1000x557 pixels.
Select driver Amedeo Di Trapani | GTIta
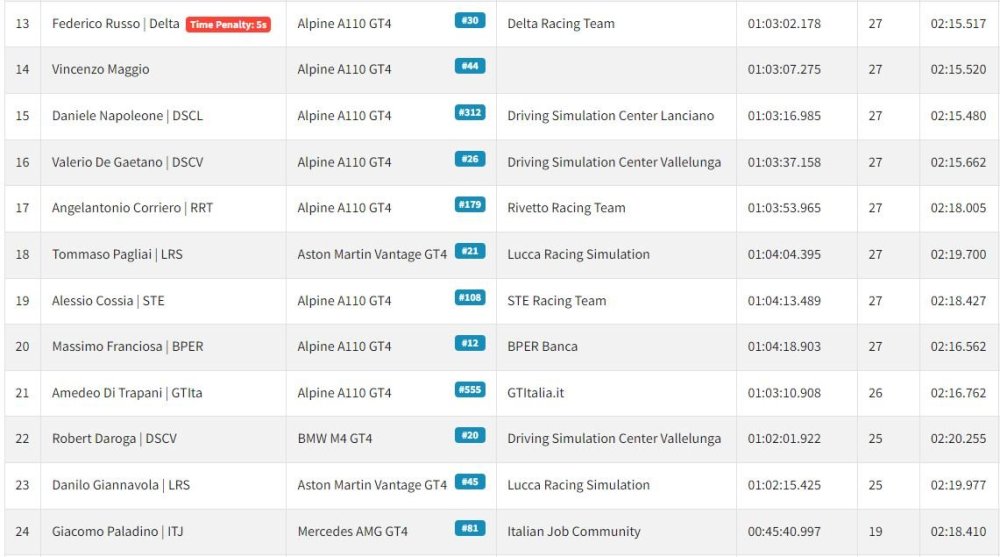pos(128,393)
